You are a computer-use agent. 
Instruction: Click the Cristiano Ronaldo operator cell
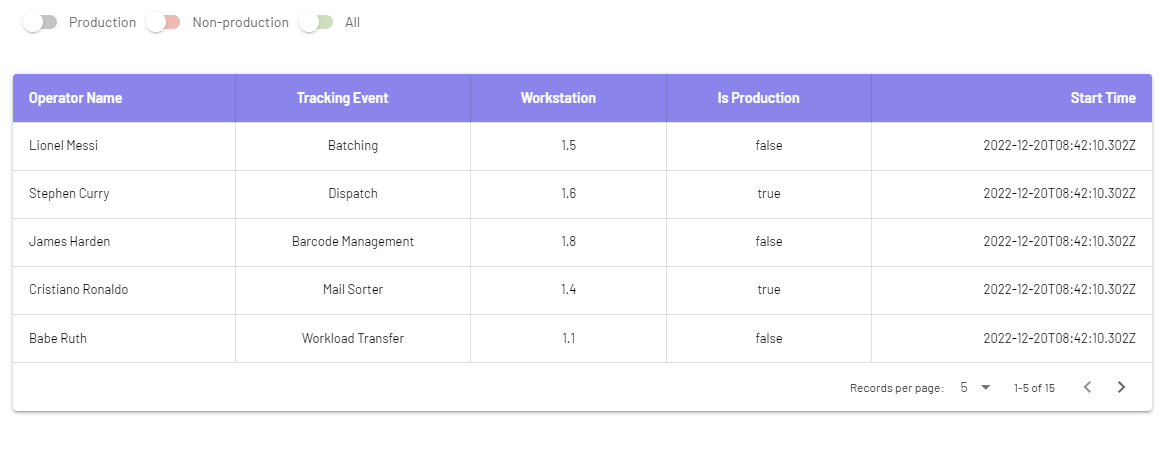(124, 290)
